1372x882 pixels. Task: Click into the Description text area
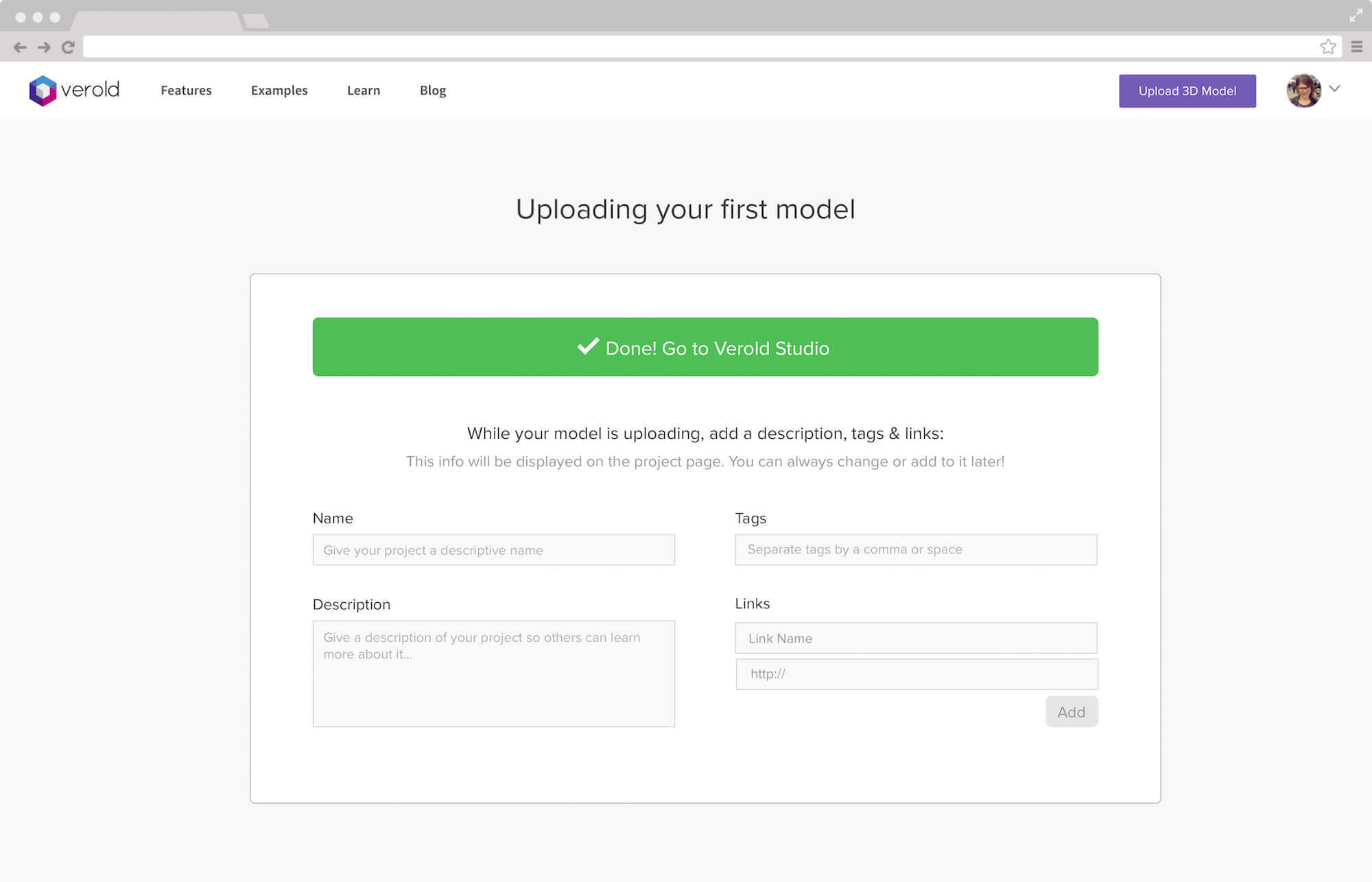pyautogui.click(x=494, y=674)
